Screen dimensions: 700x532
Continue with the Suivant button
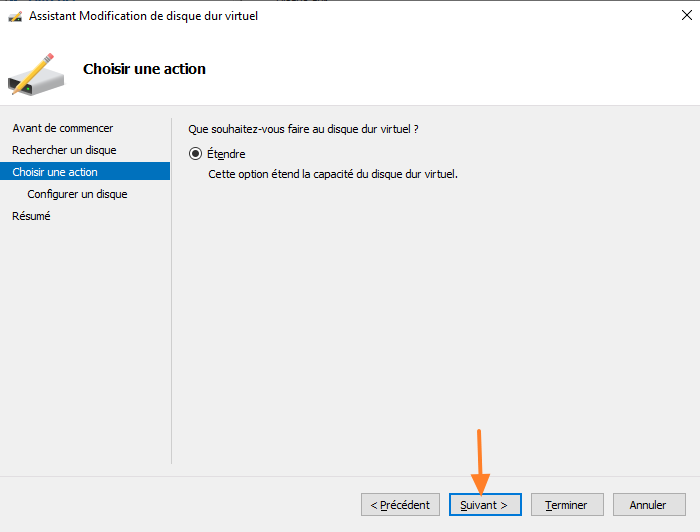[485, 505]
